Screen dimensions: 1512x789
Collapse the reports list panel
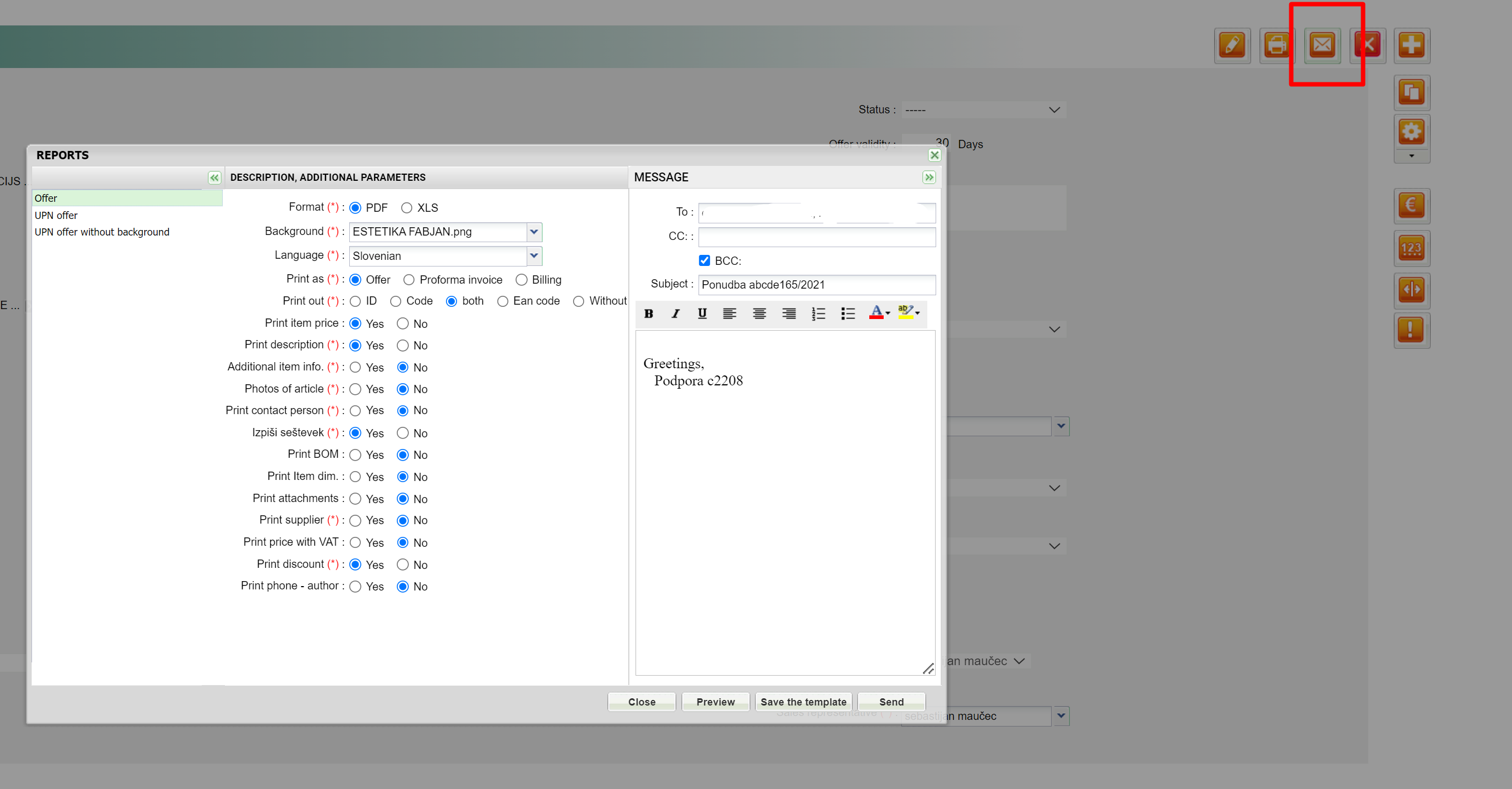tap(214, 177)
